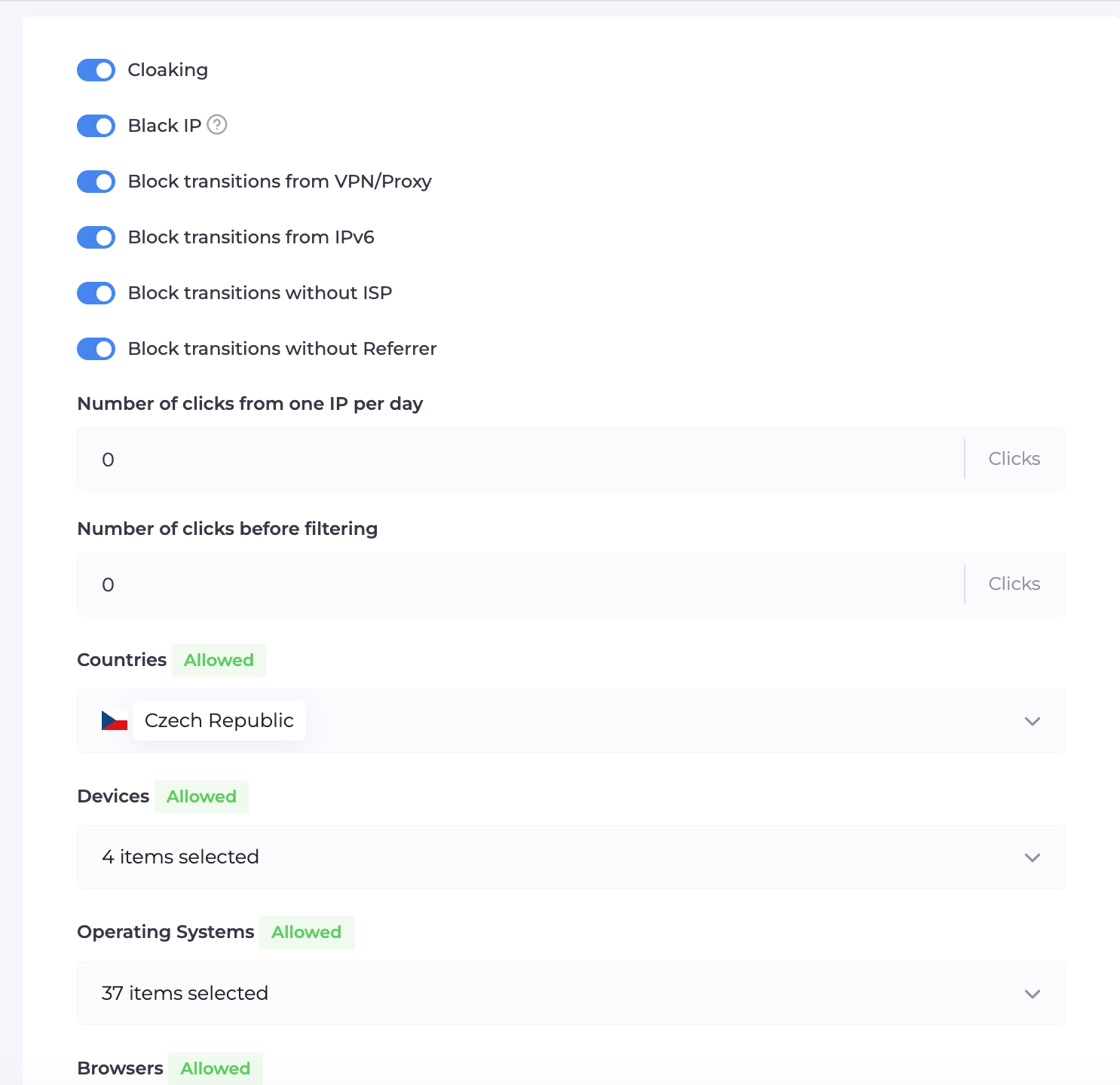Disable Block transitions without Referrer

(96, 349)
